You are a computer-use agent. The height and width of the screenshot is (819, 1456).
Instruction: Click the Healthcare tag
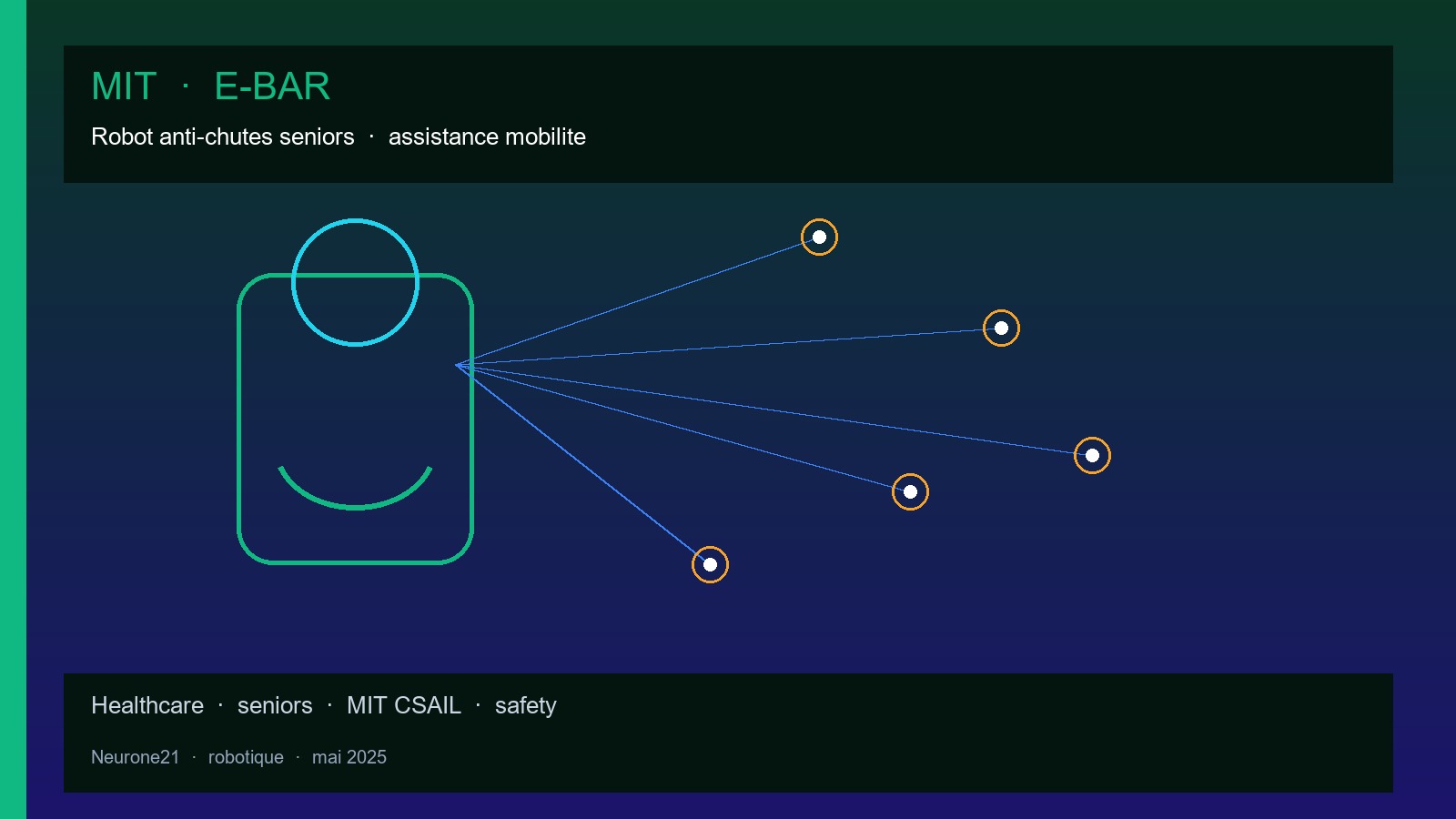click(x=147, y=705)
